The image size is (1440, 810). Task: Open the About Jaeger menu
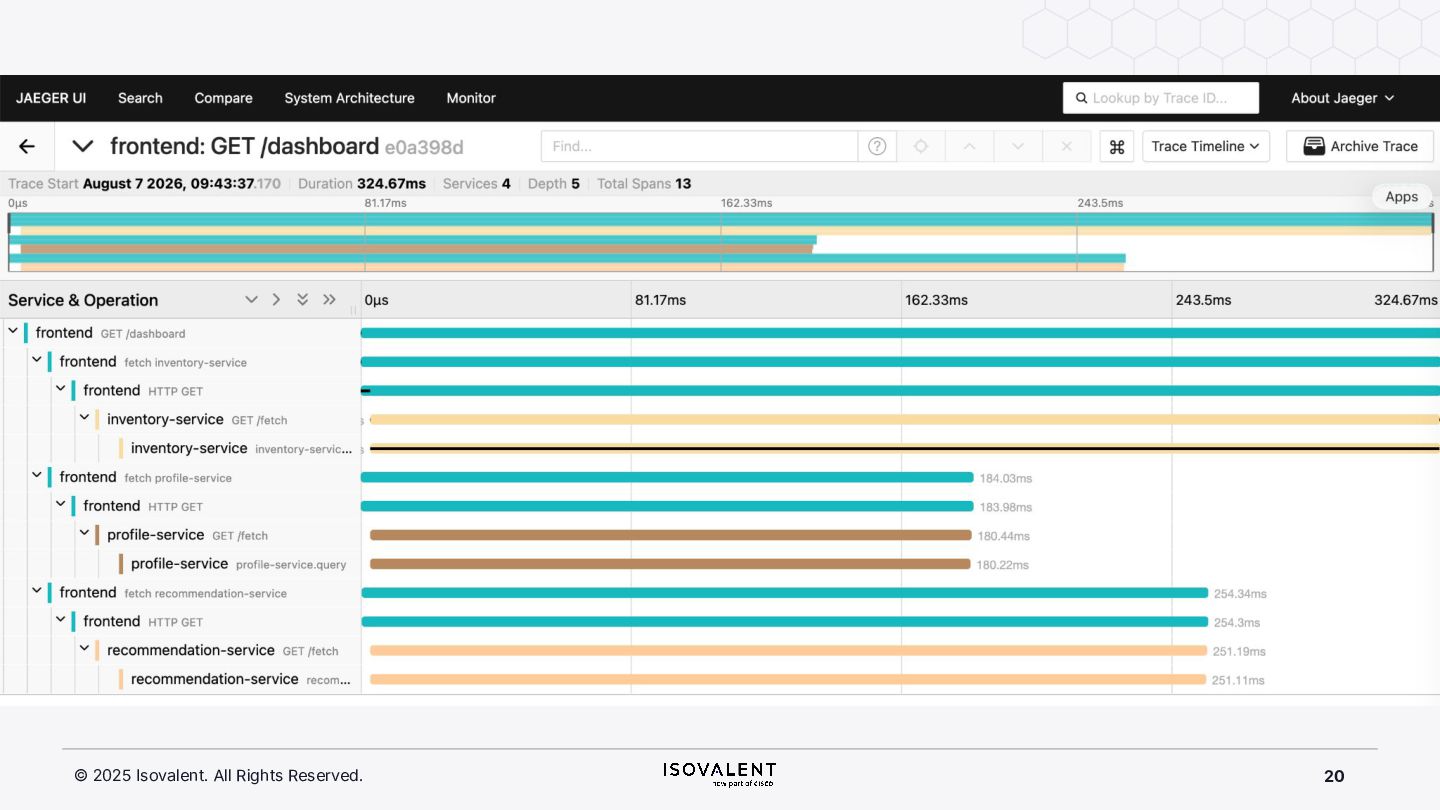(x=1343, y=98)
